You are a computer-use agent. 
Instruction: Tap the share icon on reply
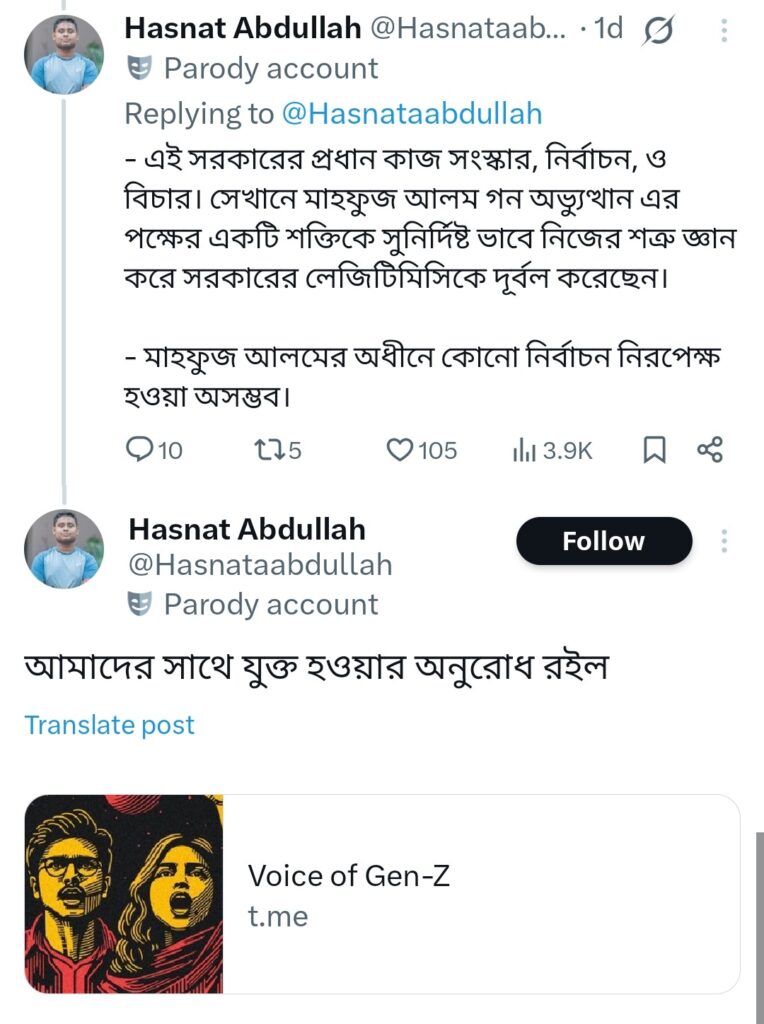(709, 451)
